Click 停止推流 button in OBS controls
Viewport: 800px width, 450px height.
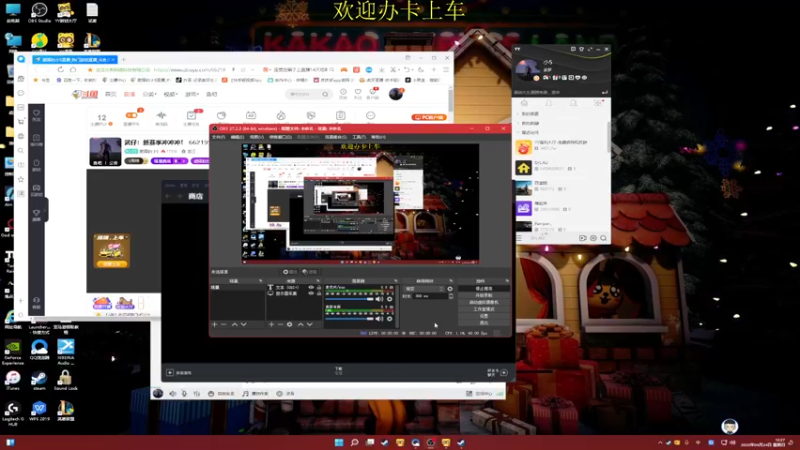tap(484, 289)
